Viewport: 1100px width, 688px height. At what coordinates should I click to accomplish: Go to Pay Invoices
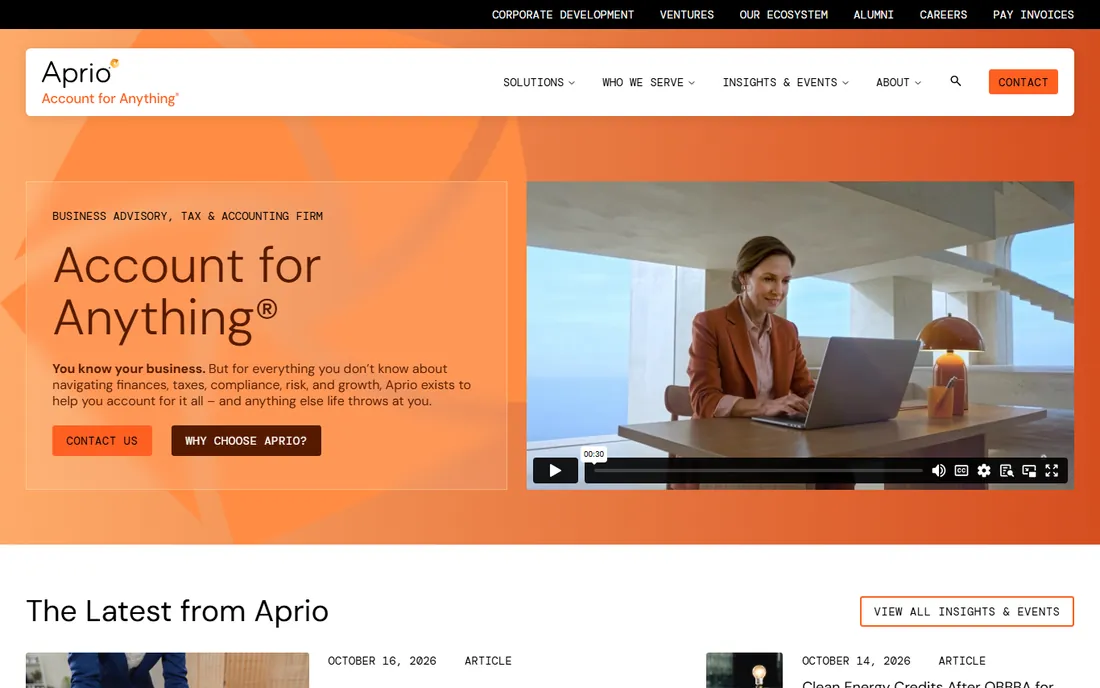1033,14
